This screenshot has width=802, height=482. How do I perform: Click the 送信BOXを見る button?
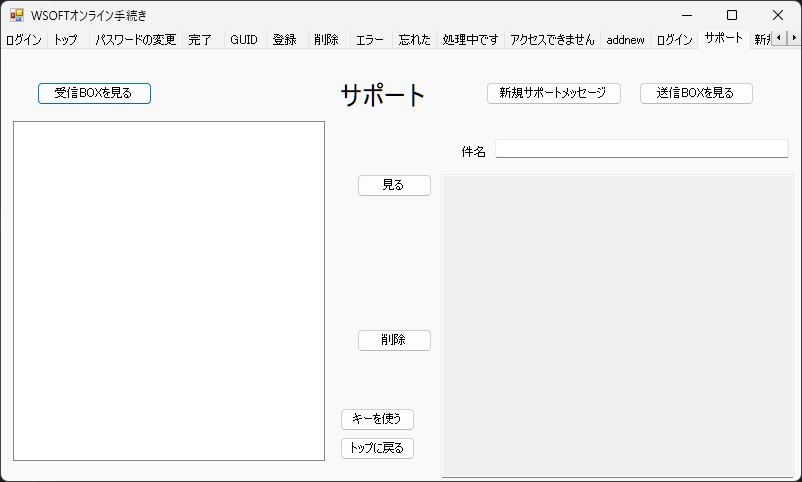[x=696, y=93]
